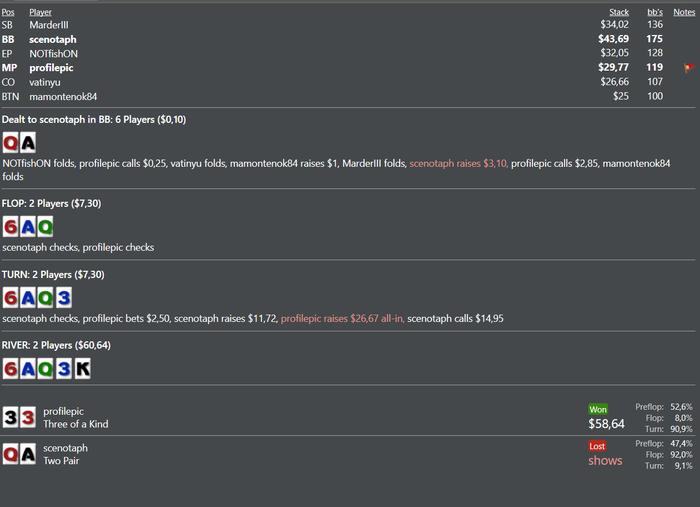Click profilepic's black 3 showdown card

coord(11,417)
